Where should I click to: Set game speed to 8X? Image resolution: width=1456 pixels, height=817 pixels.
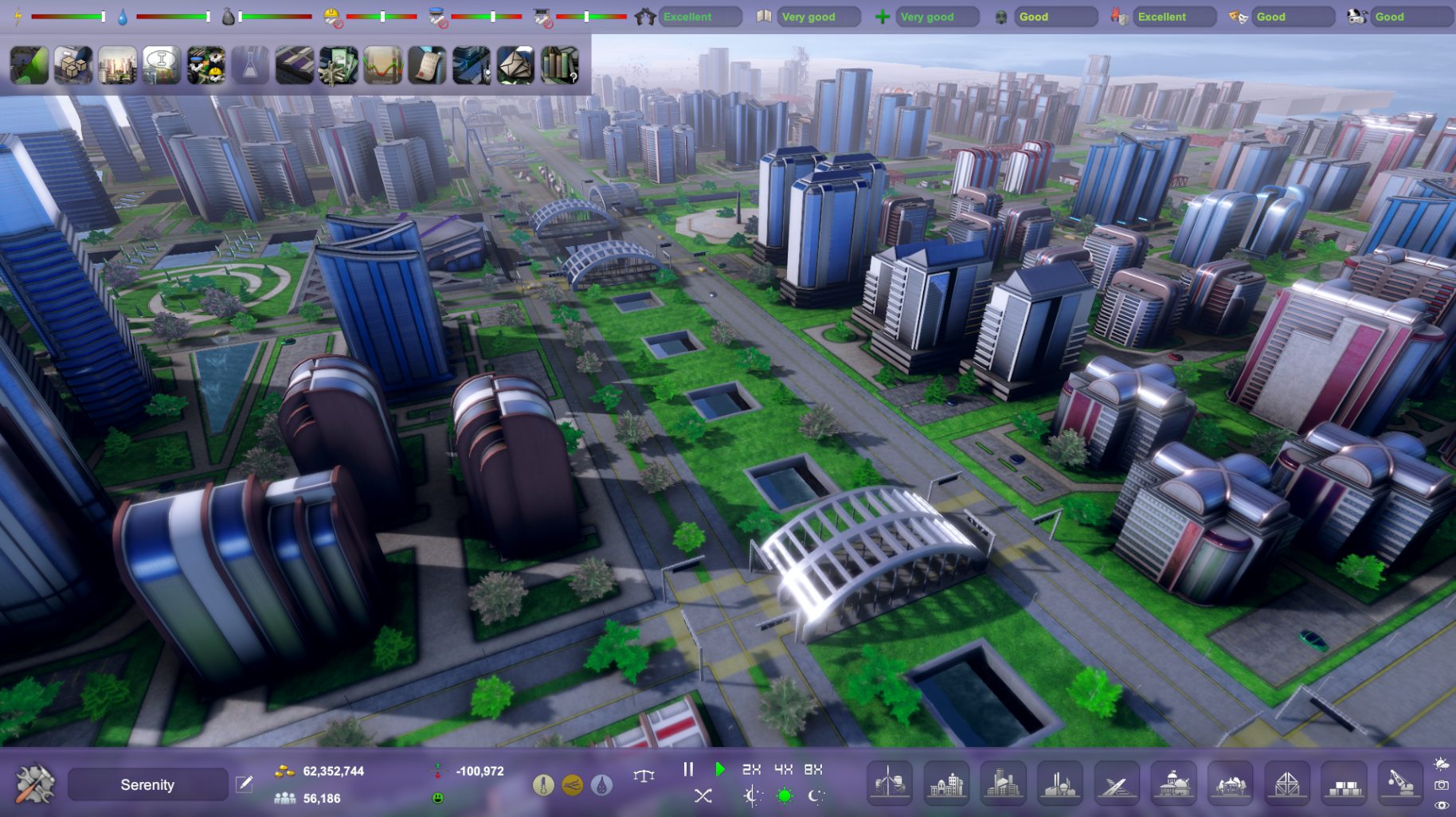click(813, 769)
